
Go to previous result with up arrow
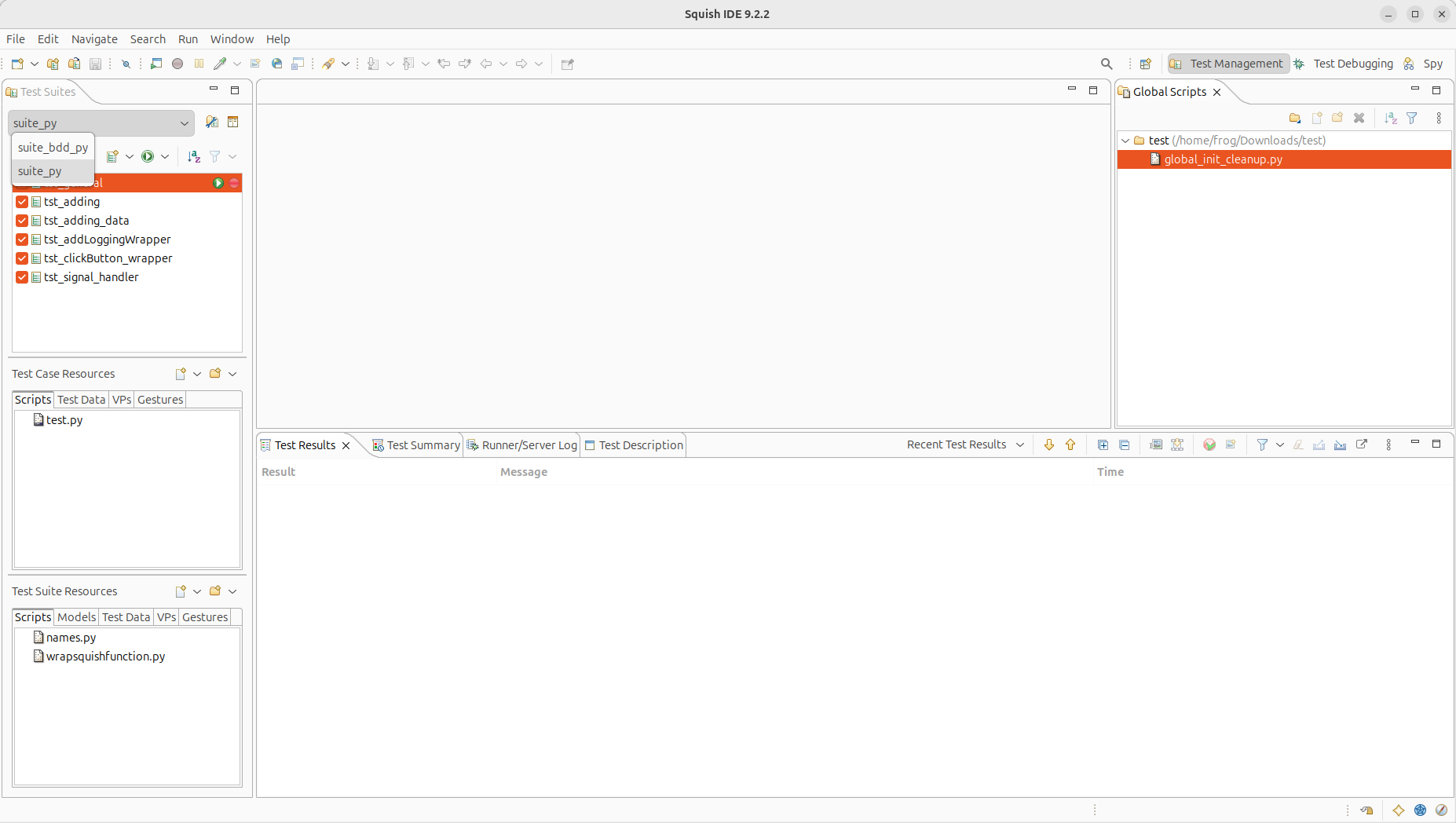pyautogui.click(x=1070, y=444)
